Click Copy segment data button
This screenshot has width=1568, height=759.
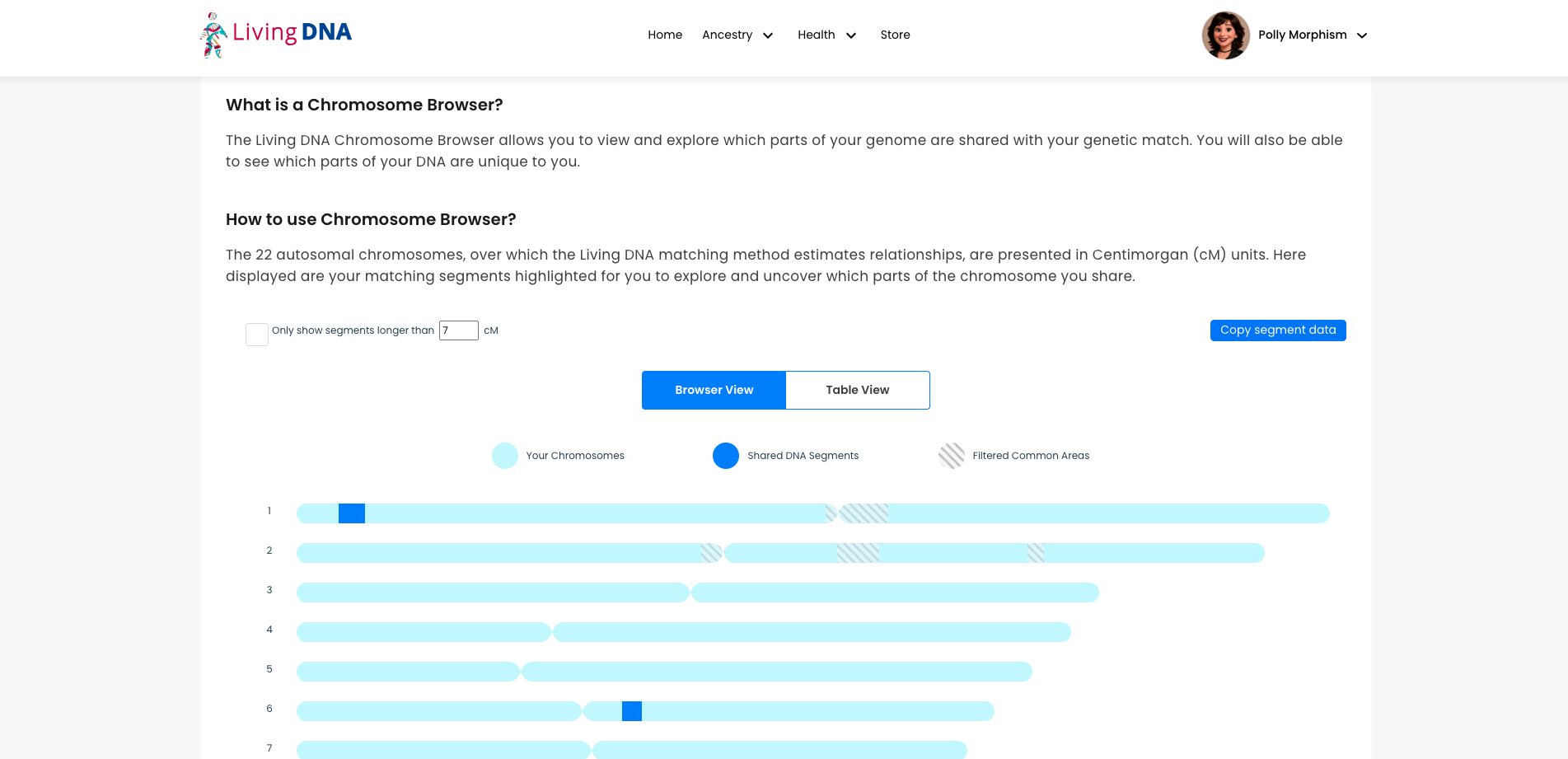click(1278, 330)
